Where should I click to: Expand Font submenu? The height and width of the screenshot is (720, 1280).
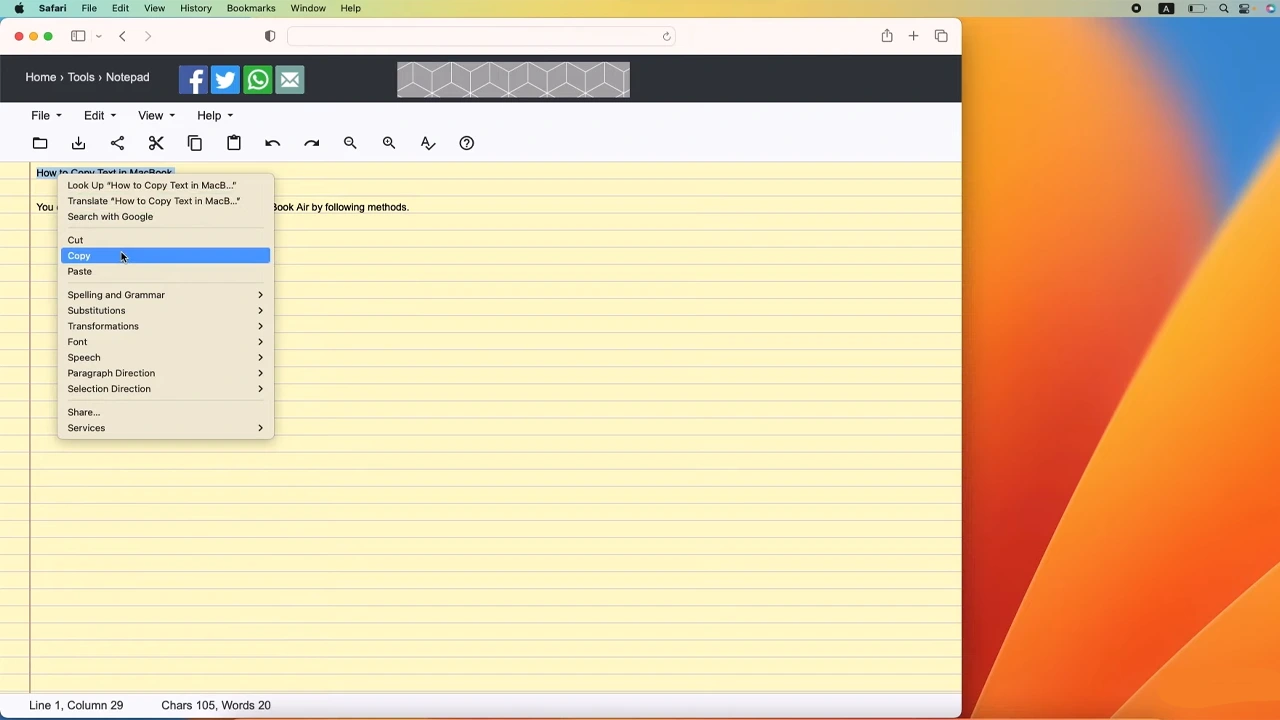coord(165,342)
